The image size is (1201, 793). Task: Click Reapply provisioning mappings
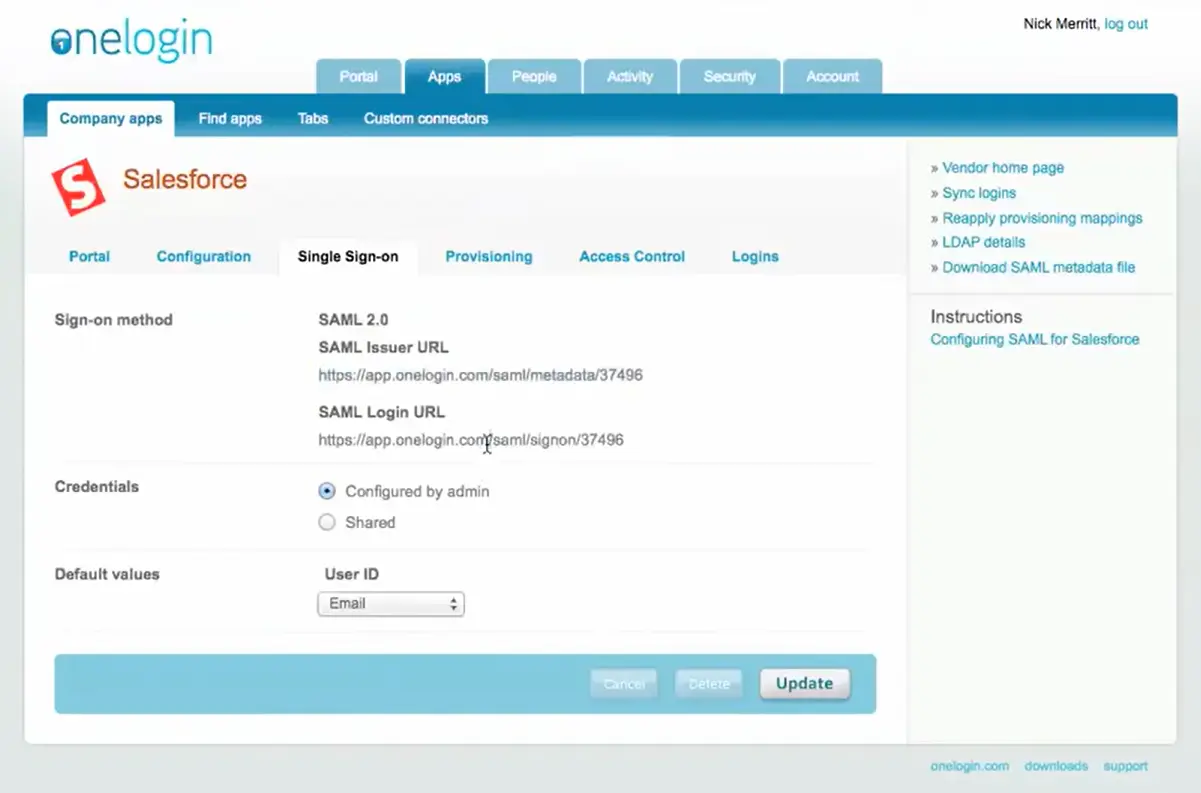point(1042,217)
